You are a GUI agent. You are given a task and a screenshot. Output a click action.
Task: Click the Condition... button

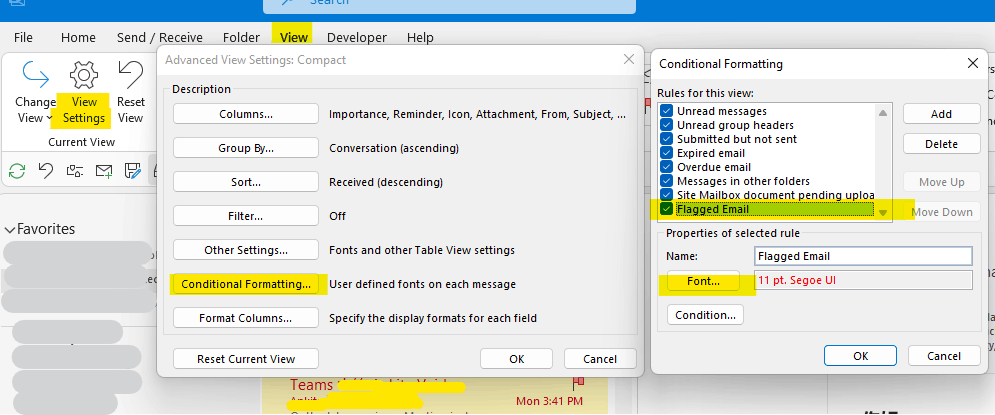(705, 315)
